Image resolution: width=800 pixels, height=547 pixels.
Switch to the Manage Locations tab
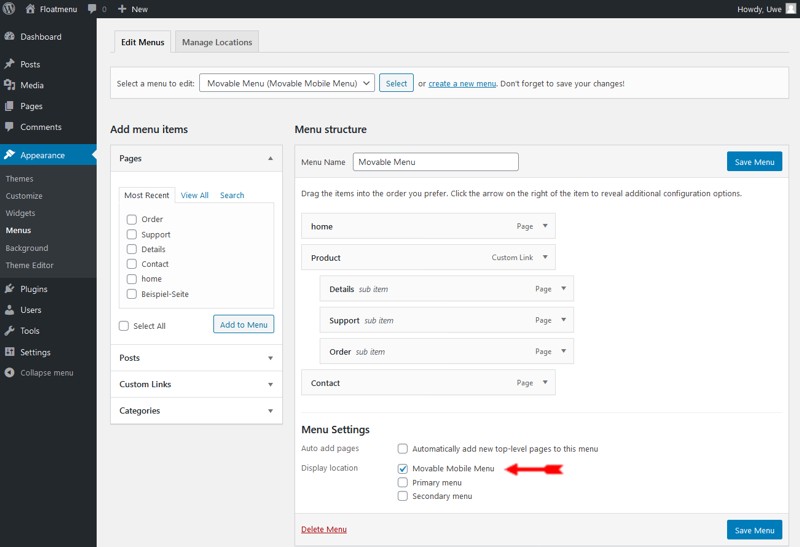click(217, 42)
